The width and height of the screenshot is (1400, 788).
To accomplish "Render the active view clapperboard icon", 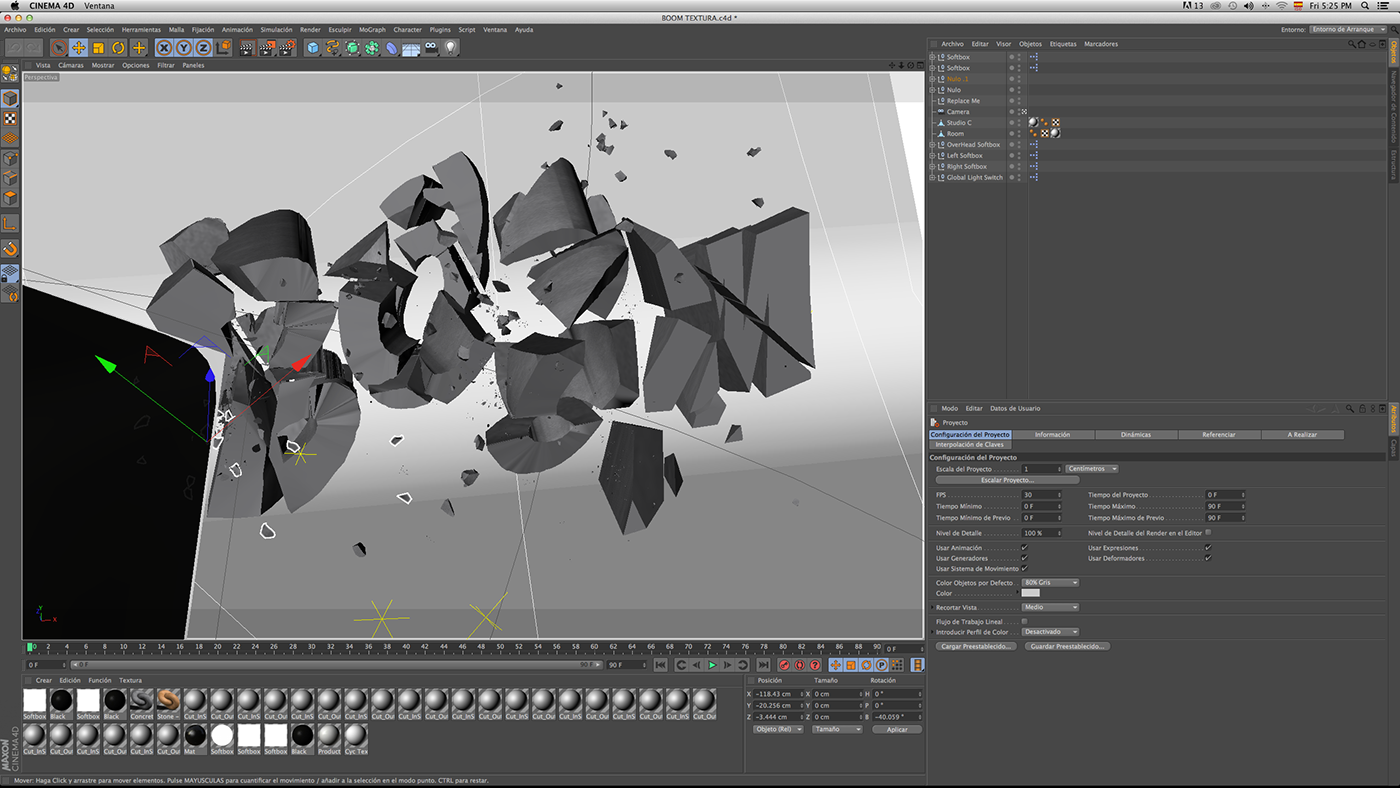I will pos(247,48).
